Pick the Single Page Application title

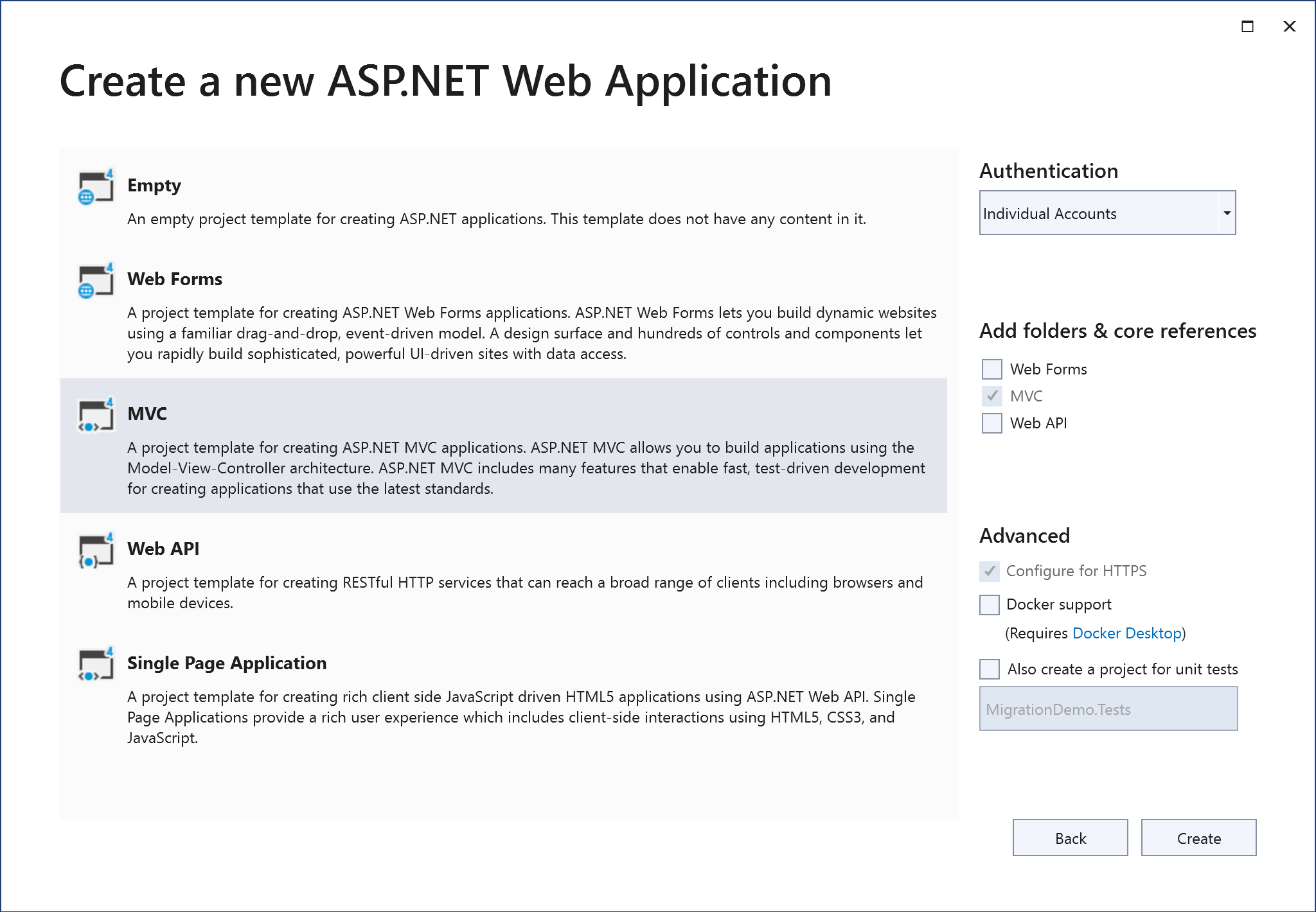[x=227, y=663]
